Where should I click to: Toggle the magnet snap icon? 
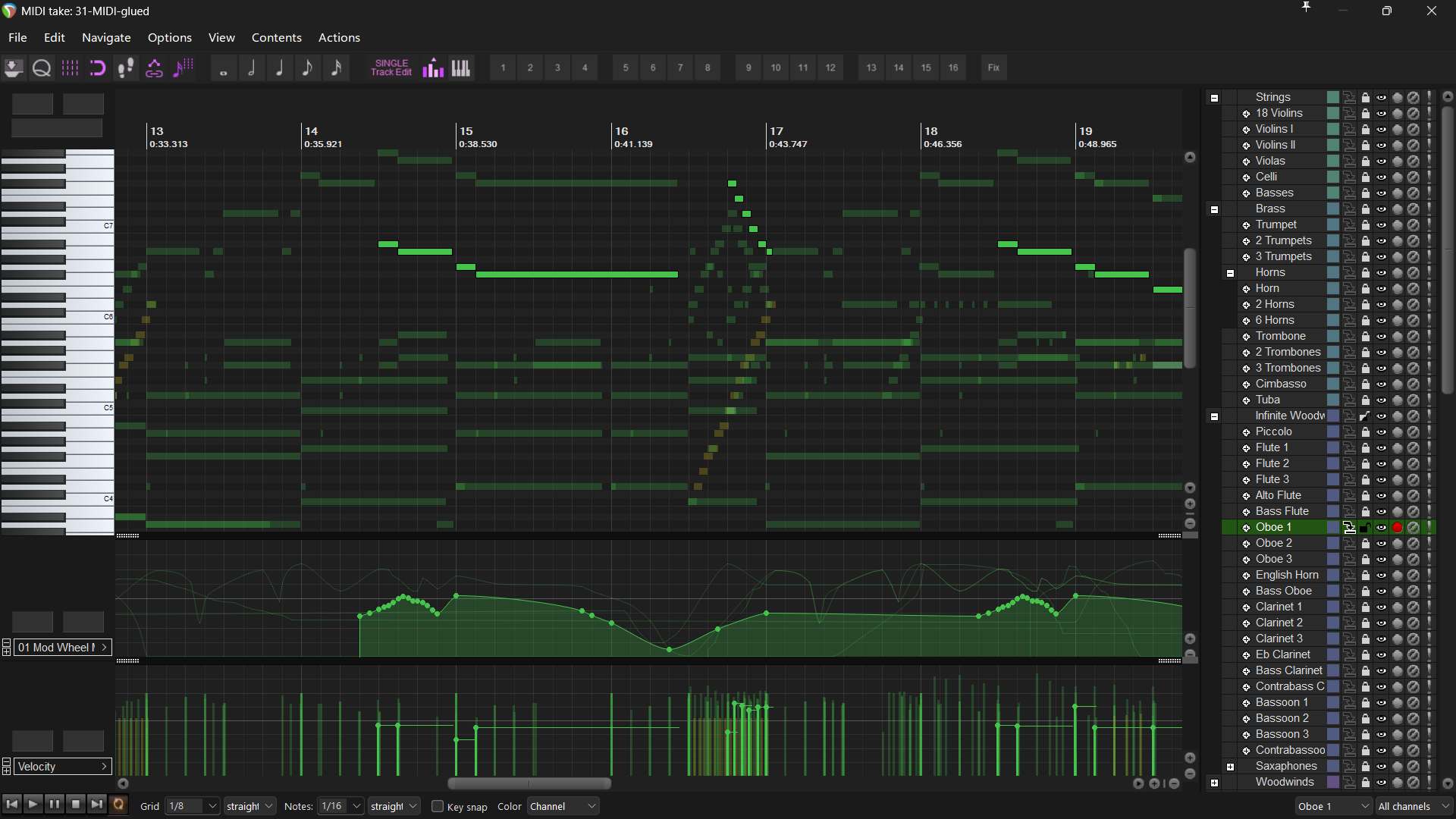tap(98, 68)
